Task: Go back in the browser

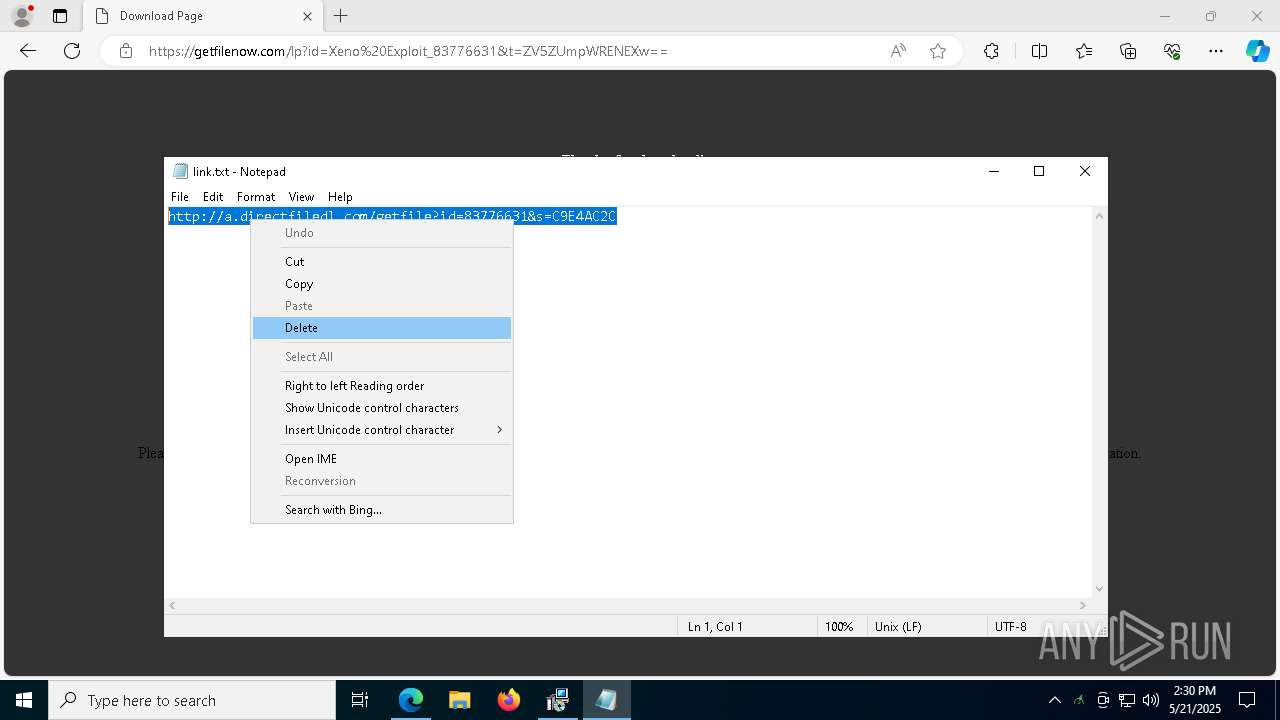Action: [28, 51]
